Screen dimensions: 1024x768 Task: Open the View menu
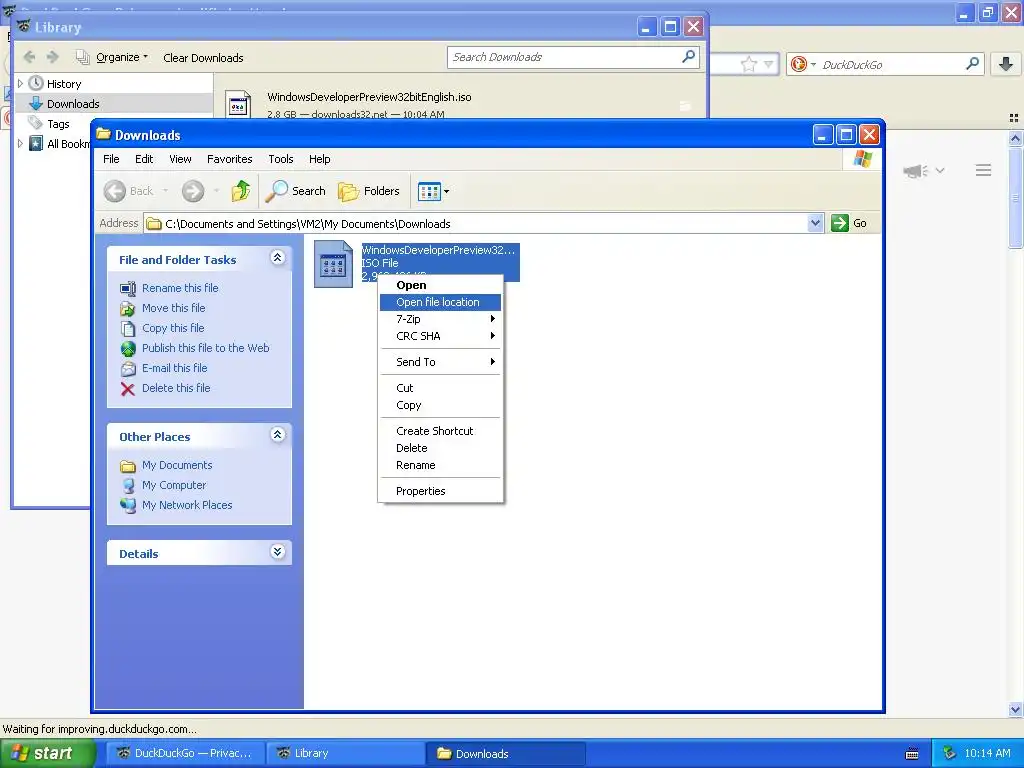tap(180, 159)
